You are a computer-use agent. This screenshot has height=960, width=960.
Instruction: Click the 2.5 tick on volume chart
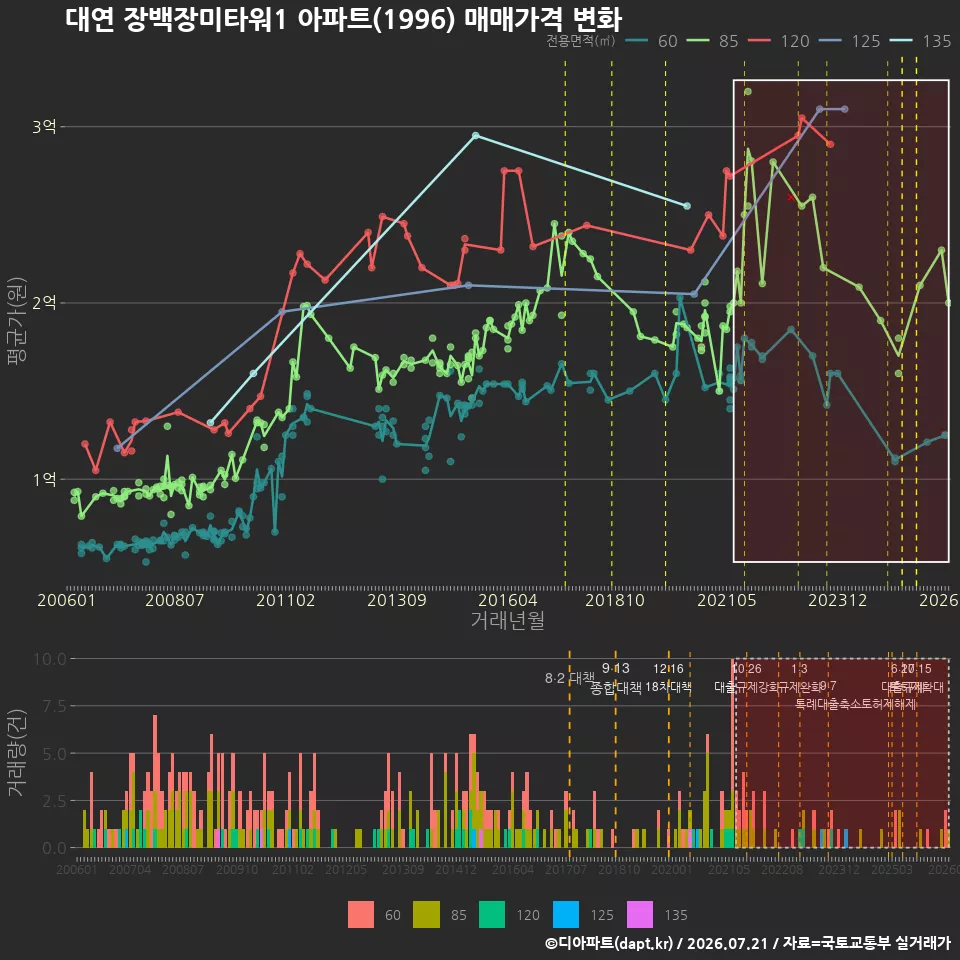54,801
